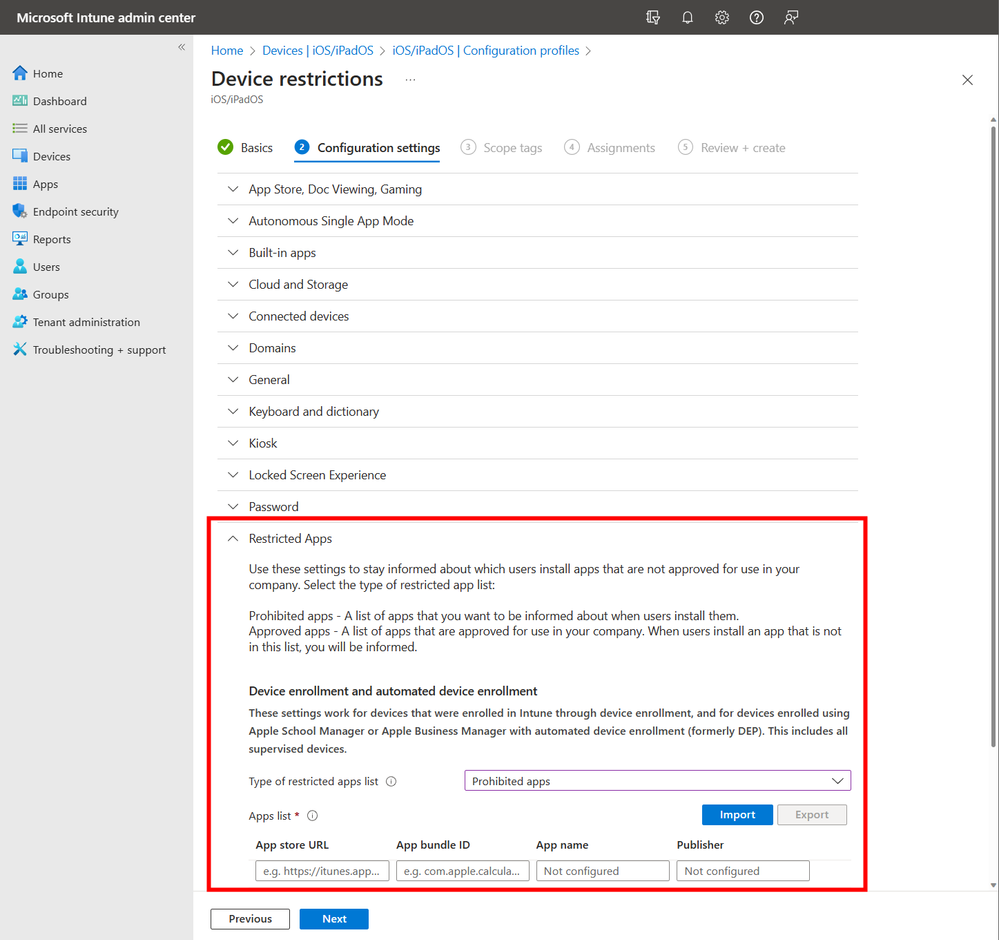This screenshot has height=940, width=999.
Task: Click the Tenant administration icon
Action: (20, 322)
